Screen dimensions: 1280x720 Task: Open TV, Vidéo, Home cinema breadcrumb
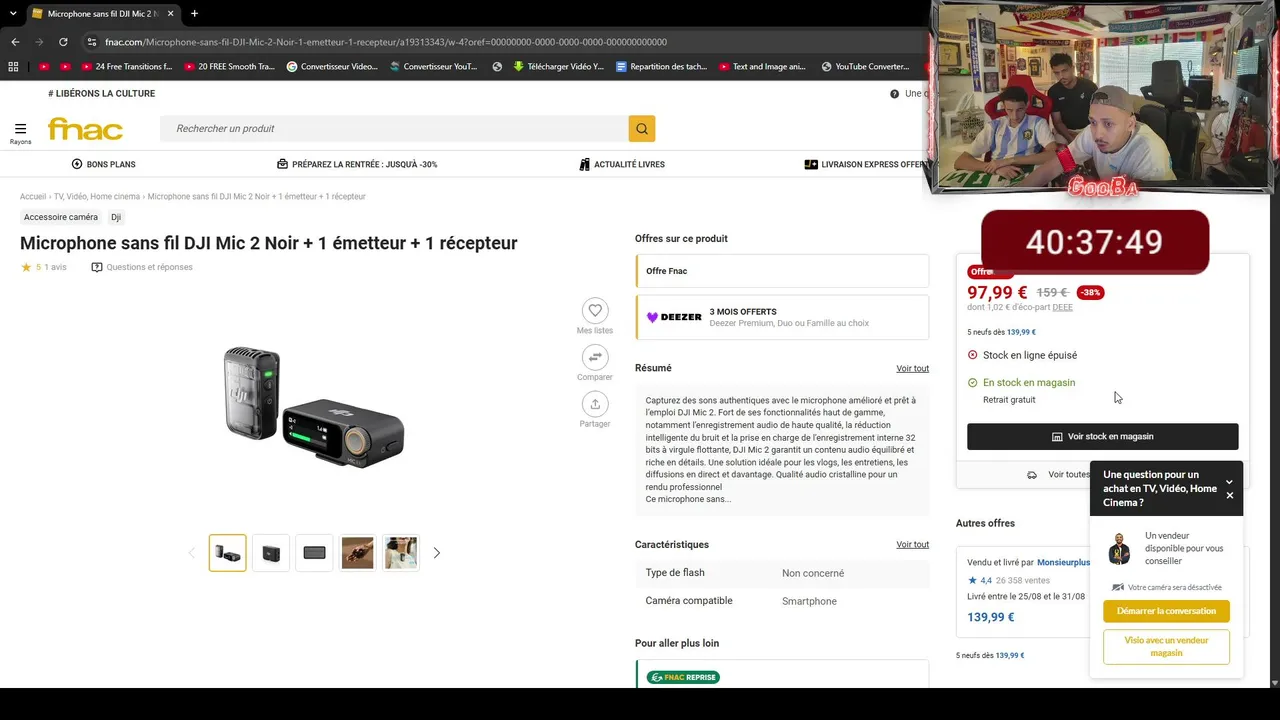click(97, 197)
